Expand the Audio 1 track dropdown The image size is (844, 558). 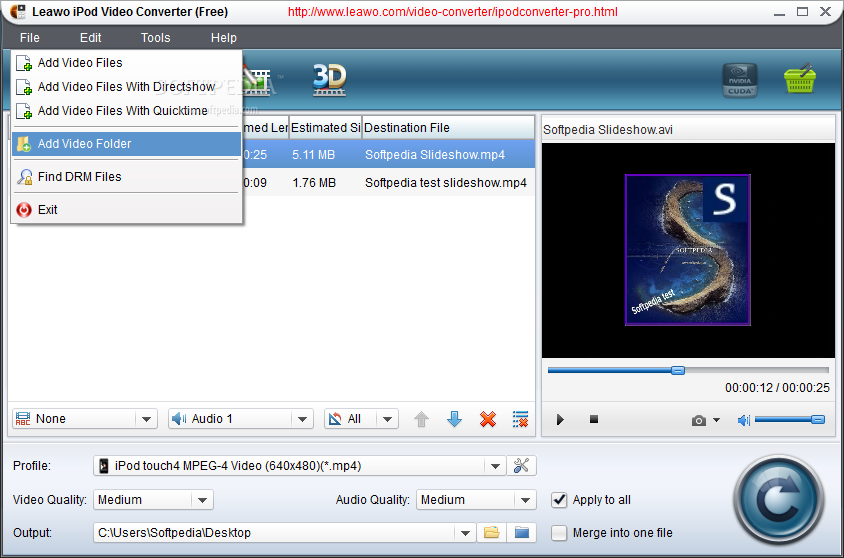coord(302,419)
